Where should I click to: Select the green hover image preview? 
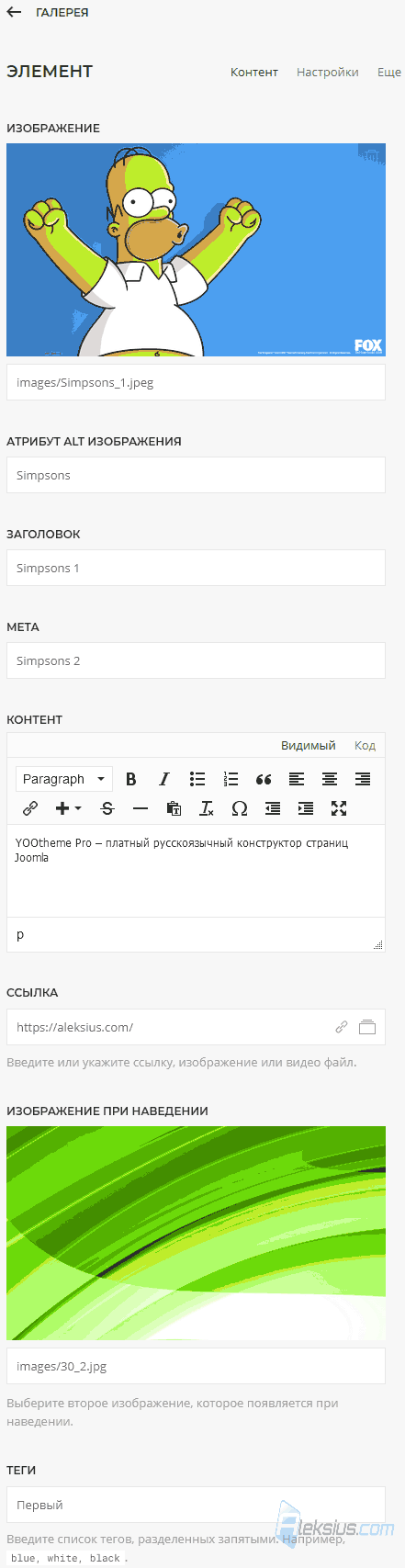tap(196, 1233)
